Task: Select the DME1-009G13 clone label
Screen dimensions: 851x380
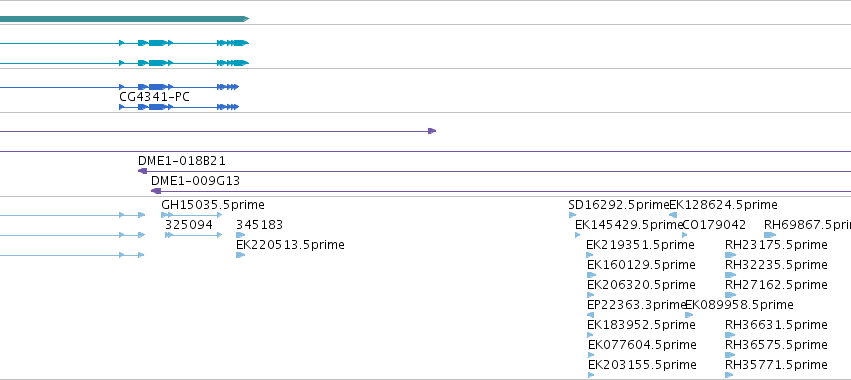Action: click(195, 180)
